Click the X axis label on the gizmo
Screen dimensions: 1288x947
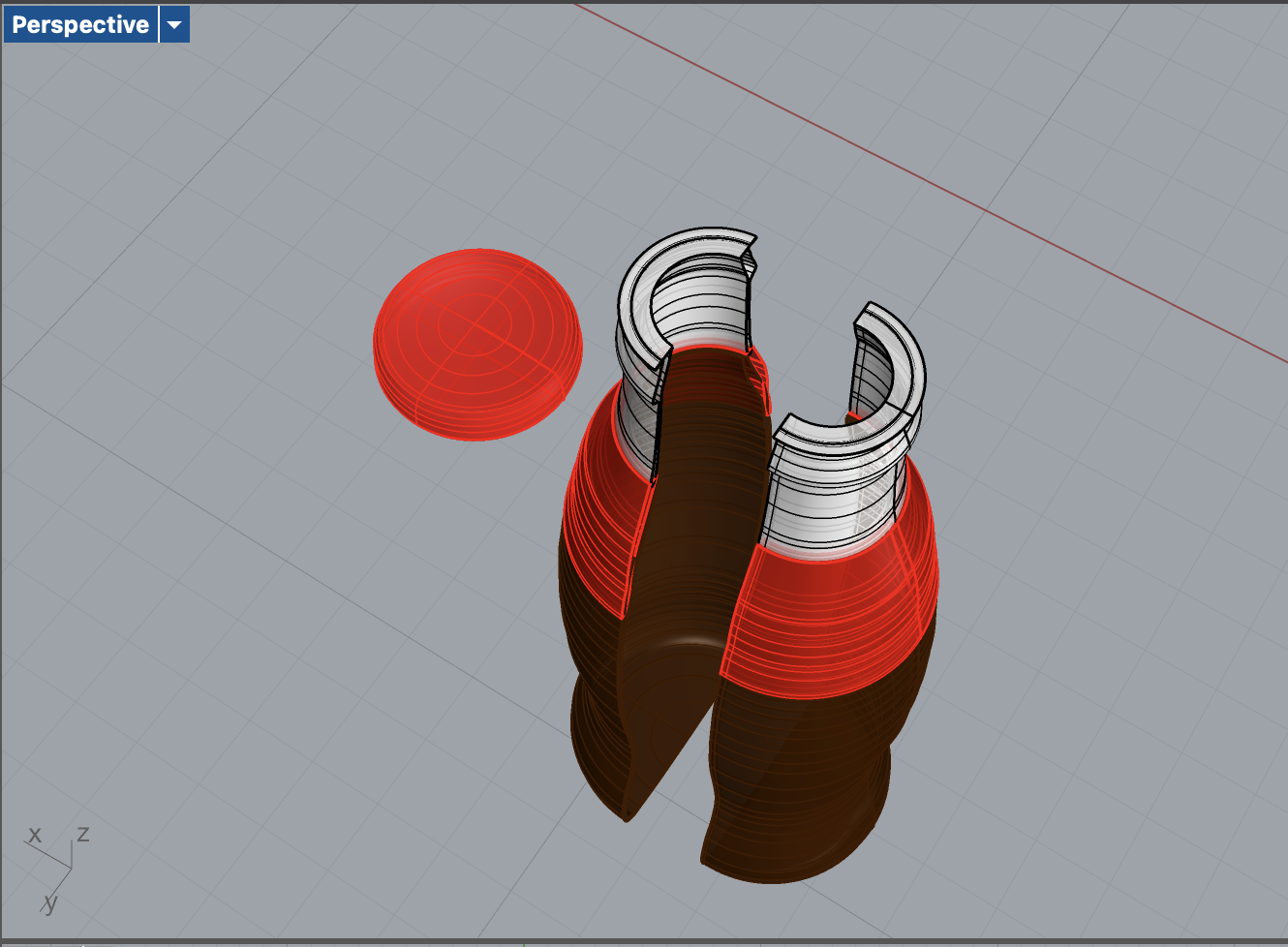[36, 833]
